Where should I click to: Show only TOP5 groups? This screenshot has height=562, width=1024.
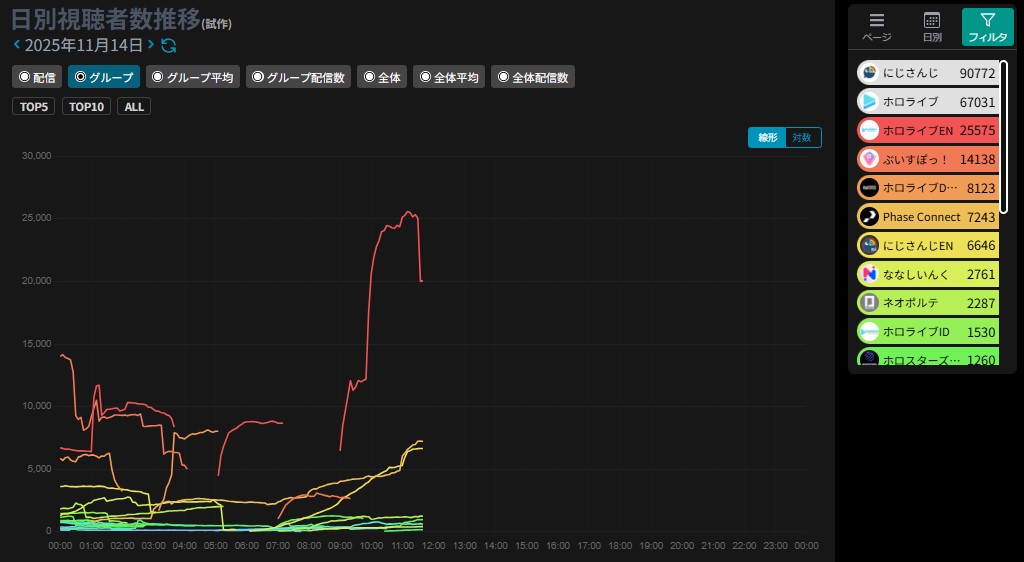[x=33, y=106]
